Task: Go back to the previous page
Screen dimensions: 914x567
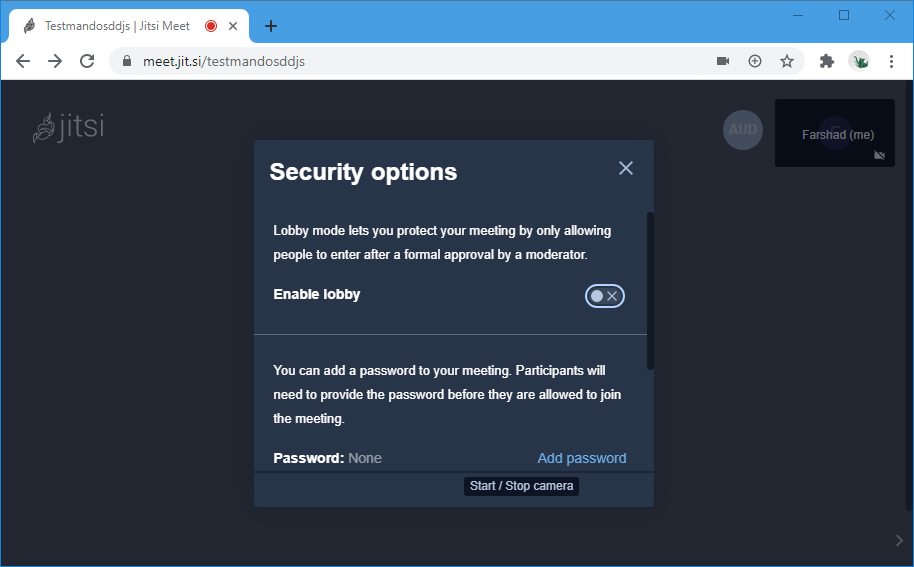Action: coord(23,61)
